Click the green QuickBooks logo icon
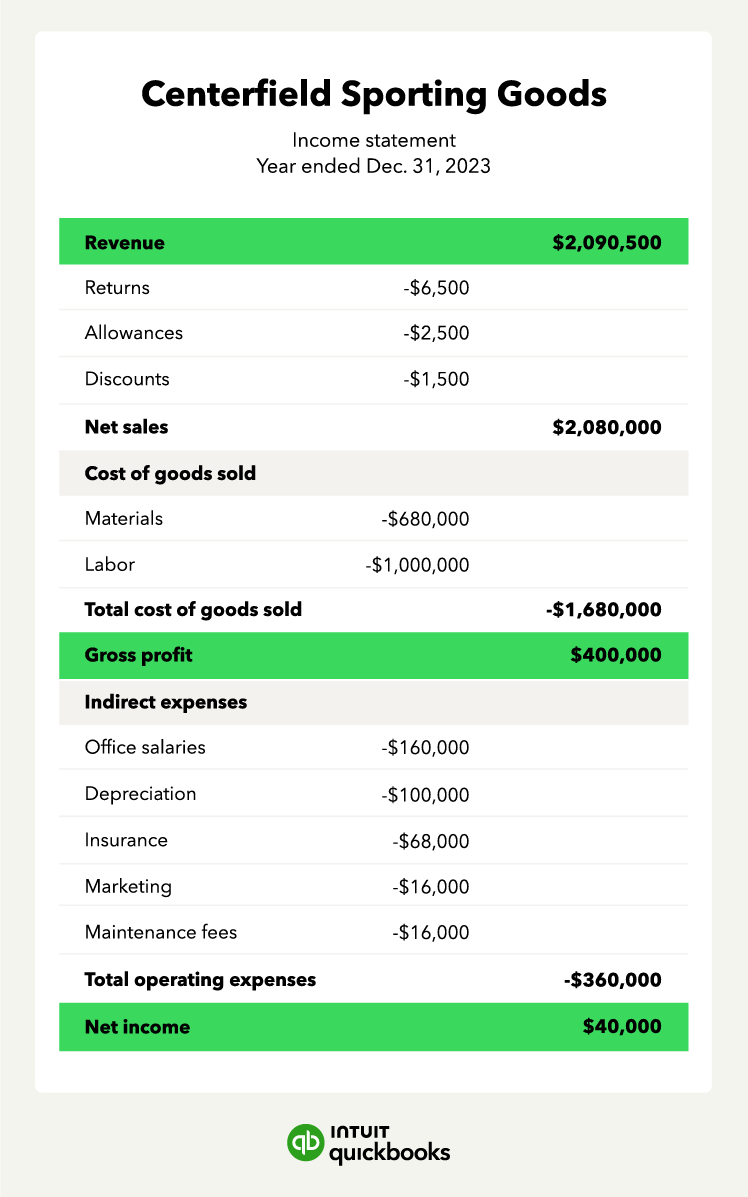748x1197 pixels. click(x=305, y=1142)
